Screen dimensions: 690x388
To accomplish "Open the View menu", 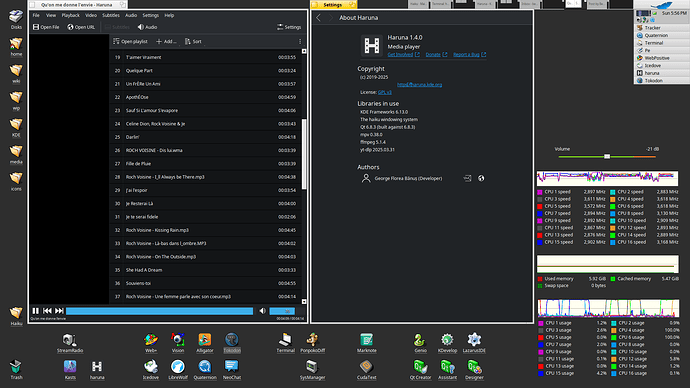I will (x=51, y=15).
